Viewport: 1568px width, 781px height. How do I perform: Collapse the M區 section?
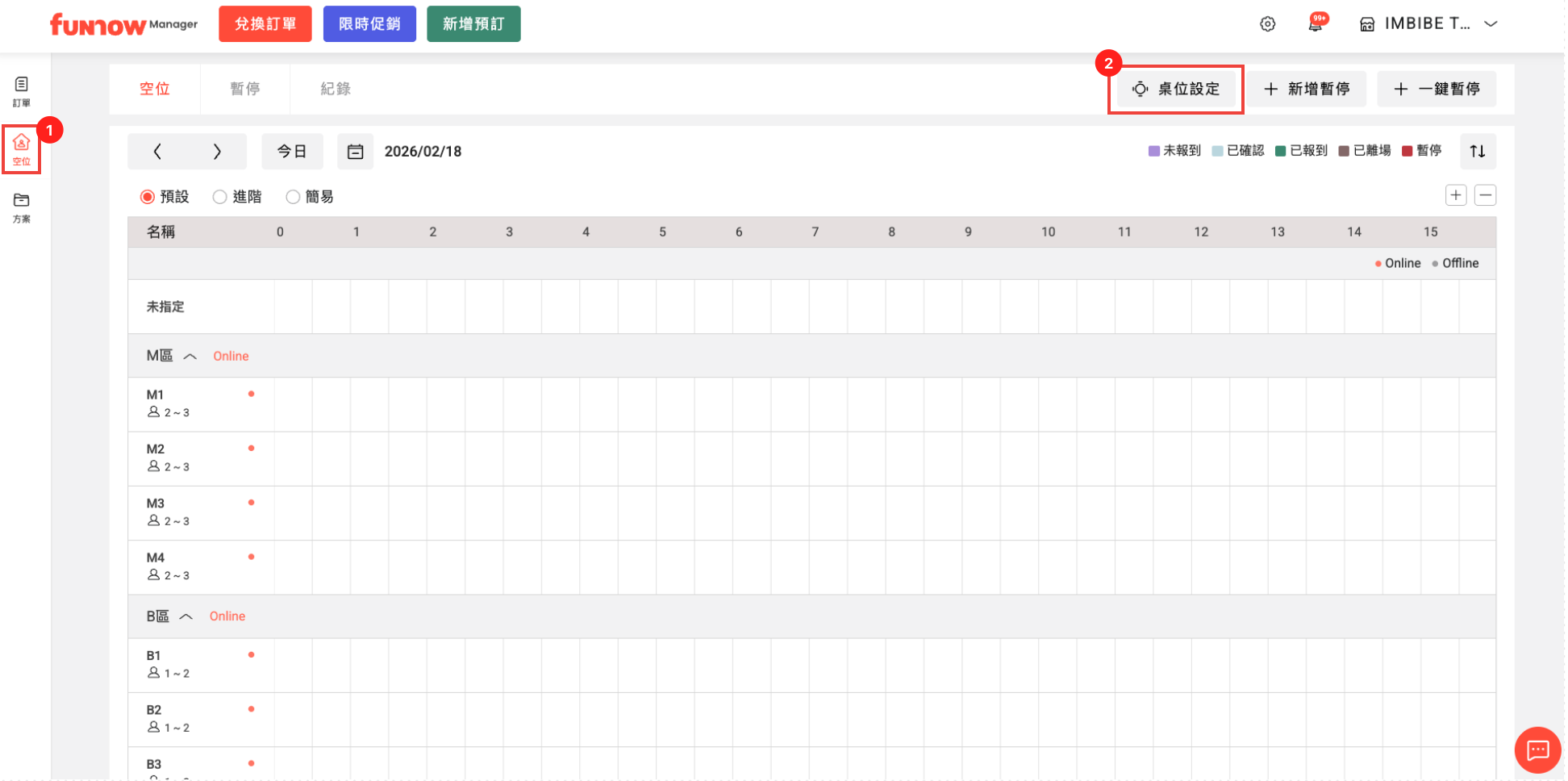click(190, 357)
